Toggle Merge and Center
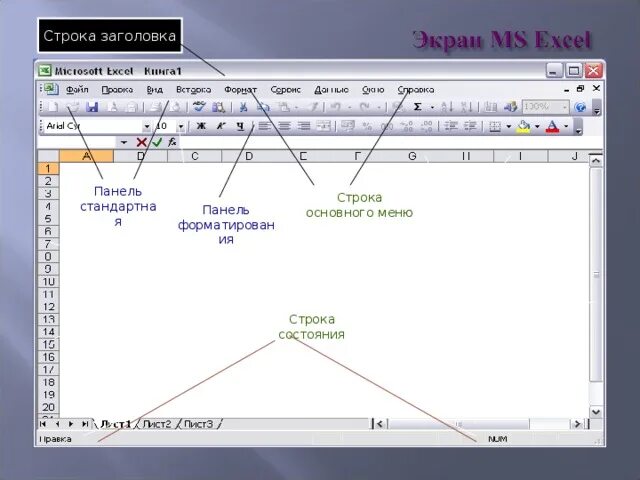The image size is (640, 480). coord(323,126)
